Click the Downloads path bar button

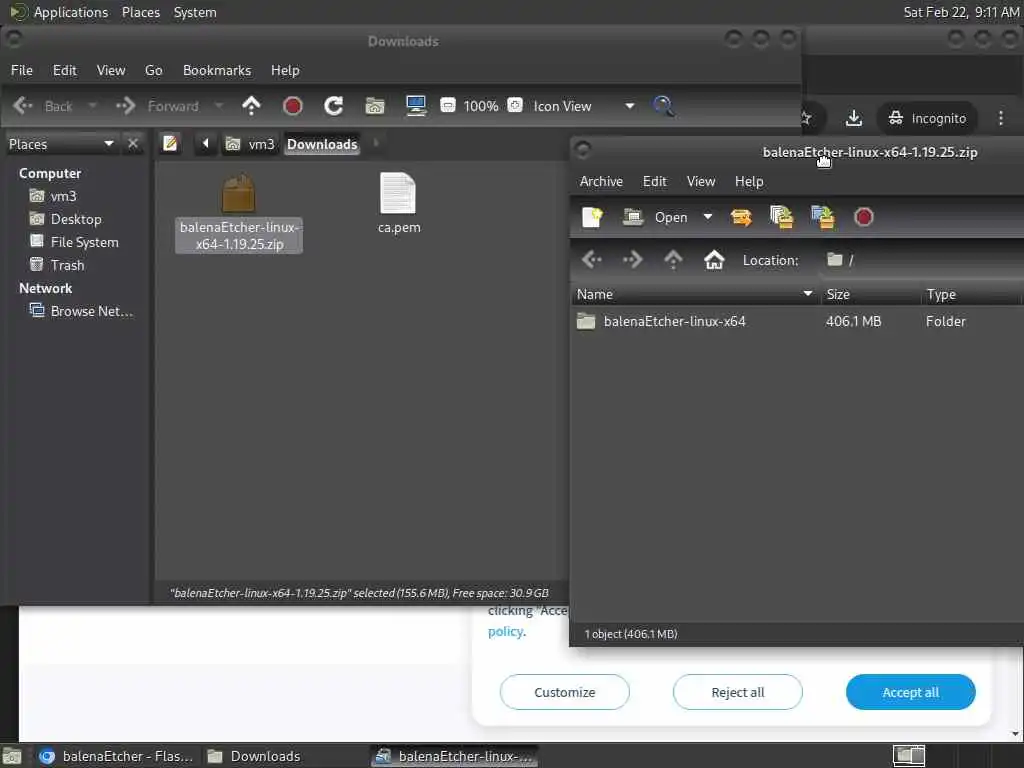point(322,144)
